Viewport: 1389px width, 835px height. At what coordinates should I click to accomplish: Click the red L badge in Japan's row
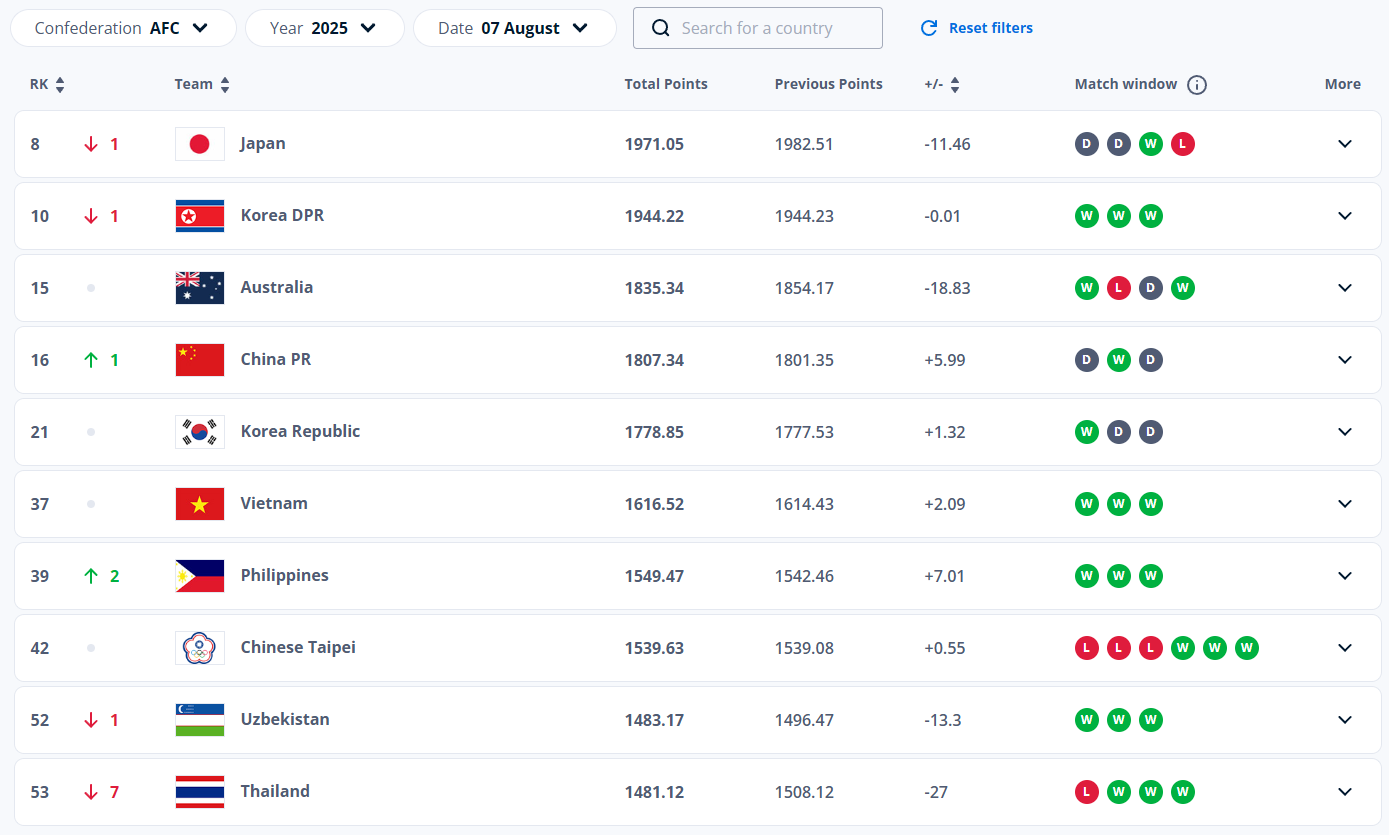point(1183,144)
